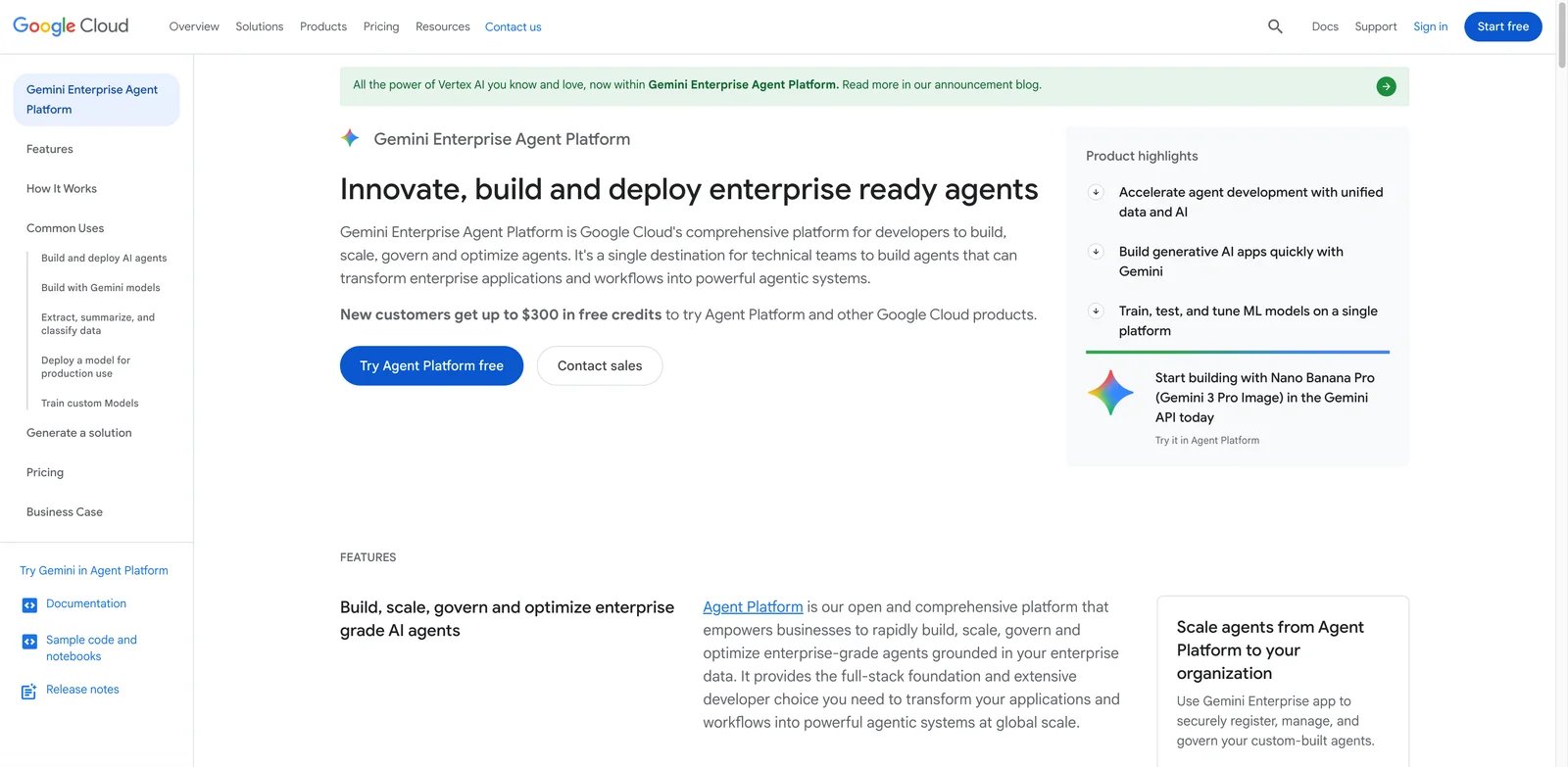Select Gemini Enterprise Agent Platform in the sidebar
The height and width of the screenshot is (767, 1568).
[96, 100]
